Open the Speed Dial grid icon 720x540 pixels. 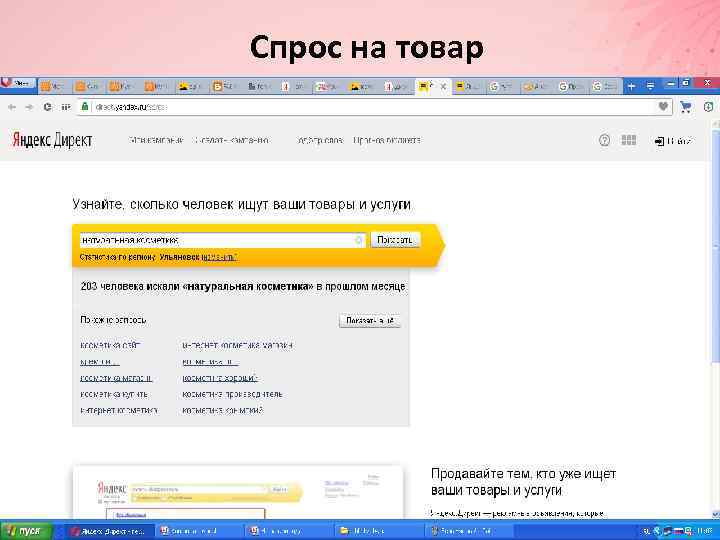(66, 107)
